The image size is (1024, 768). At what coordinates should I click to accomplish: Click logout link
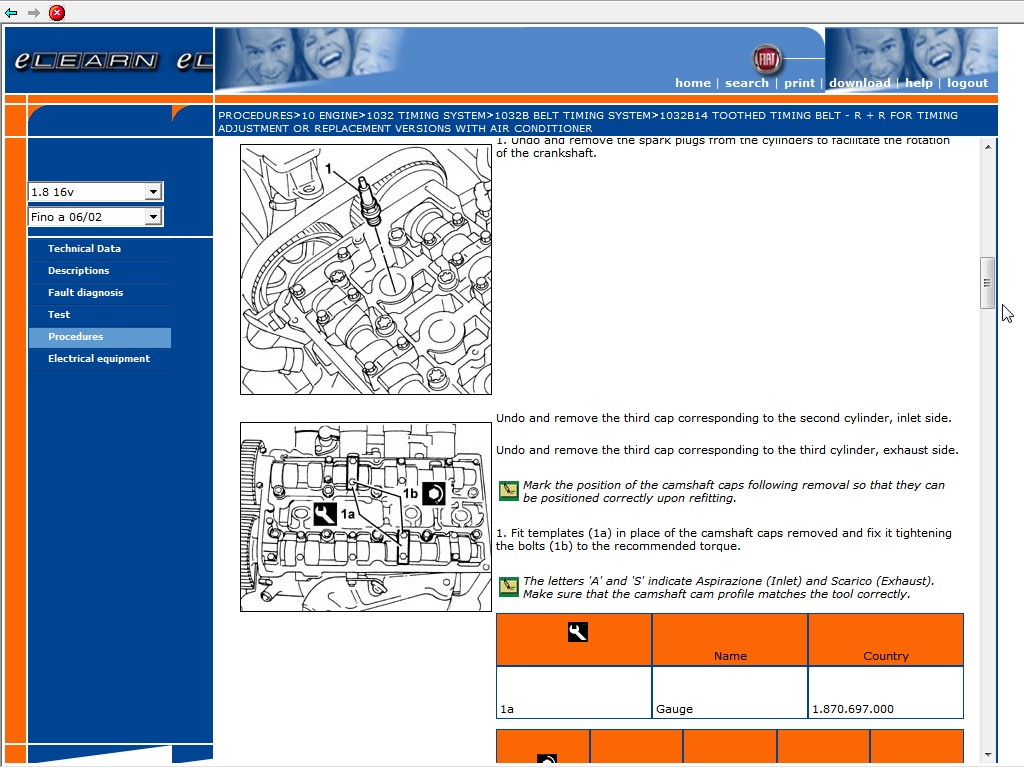point(967,83)
